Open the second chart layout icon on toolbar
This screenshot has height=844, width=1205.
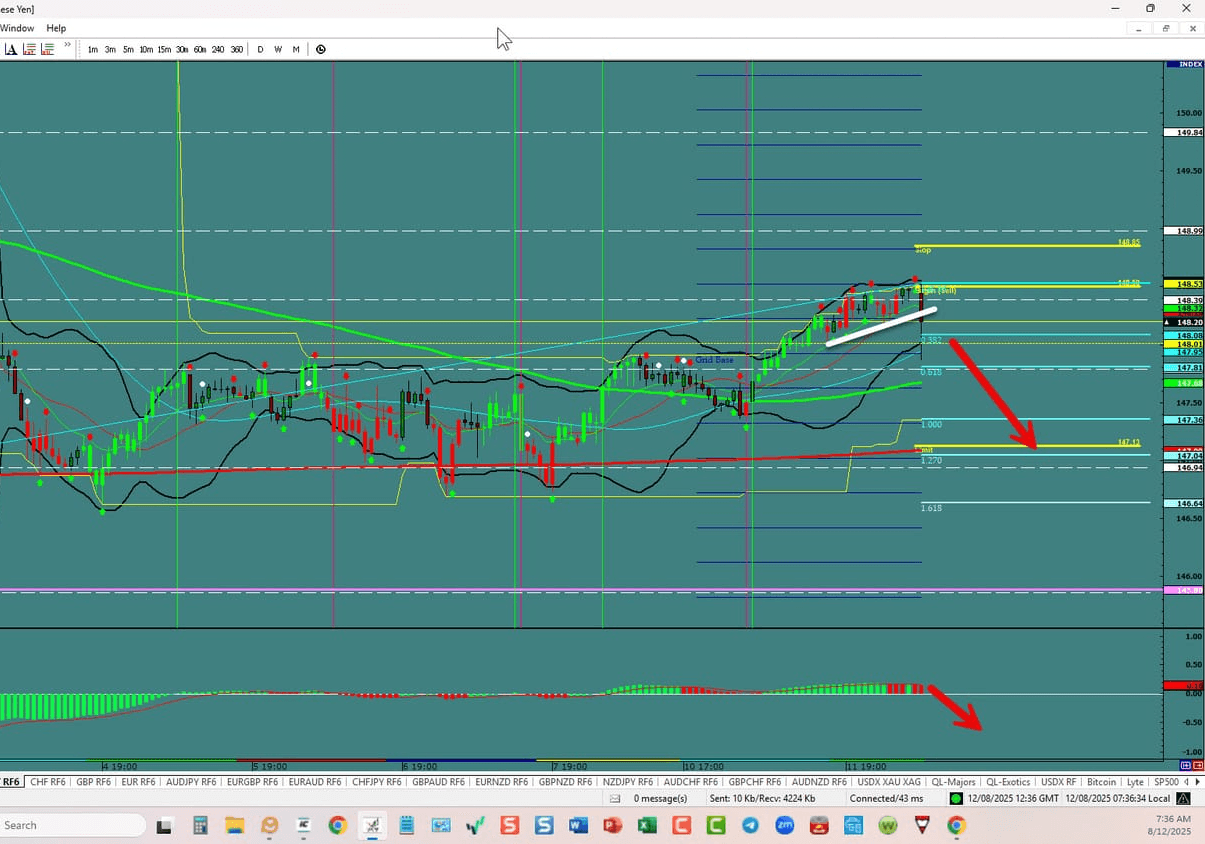point(46,48)
